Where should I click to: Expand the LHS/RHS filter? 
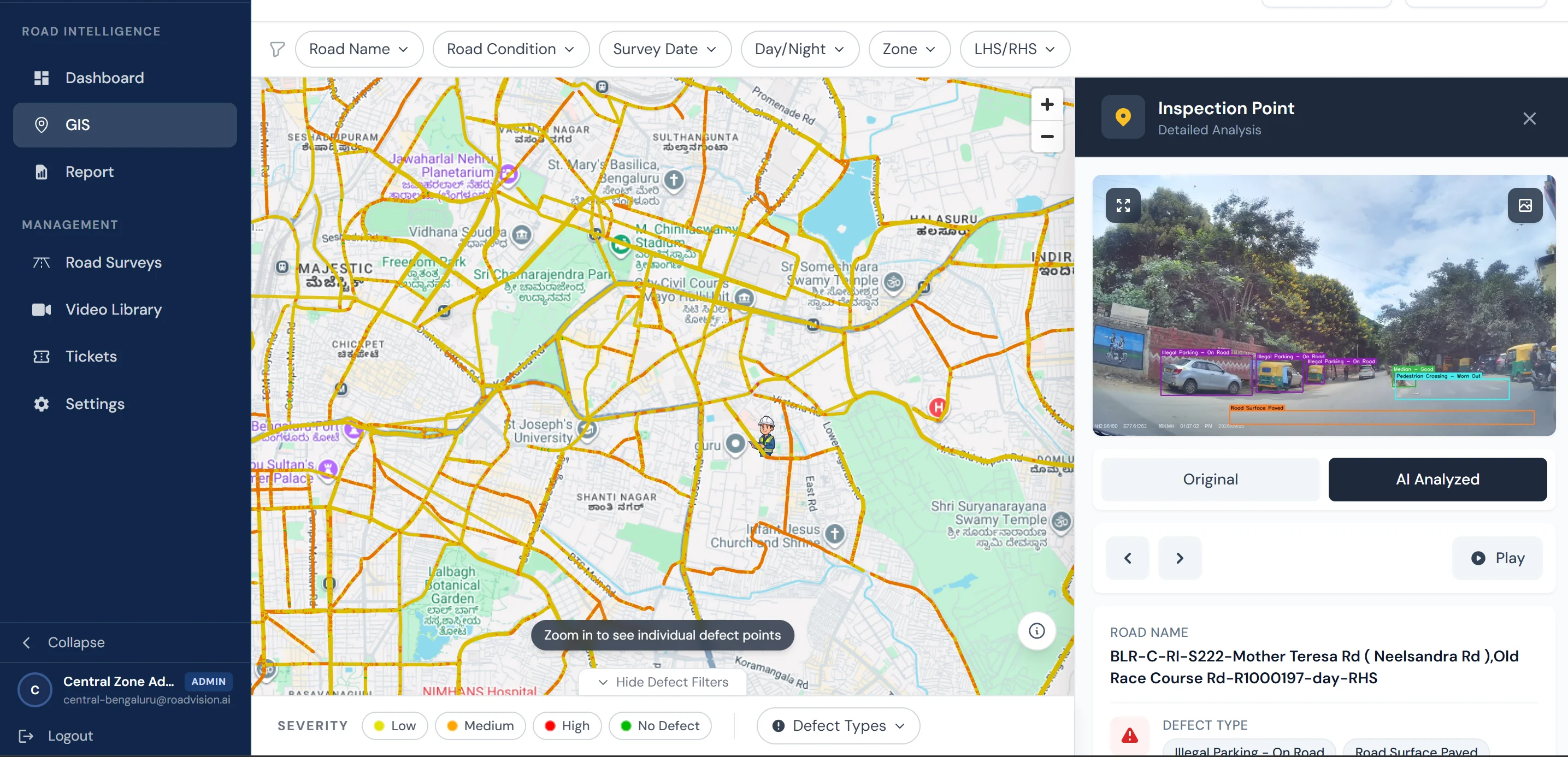point(1014,49)
